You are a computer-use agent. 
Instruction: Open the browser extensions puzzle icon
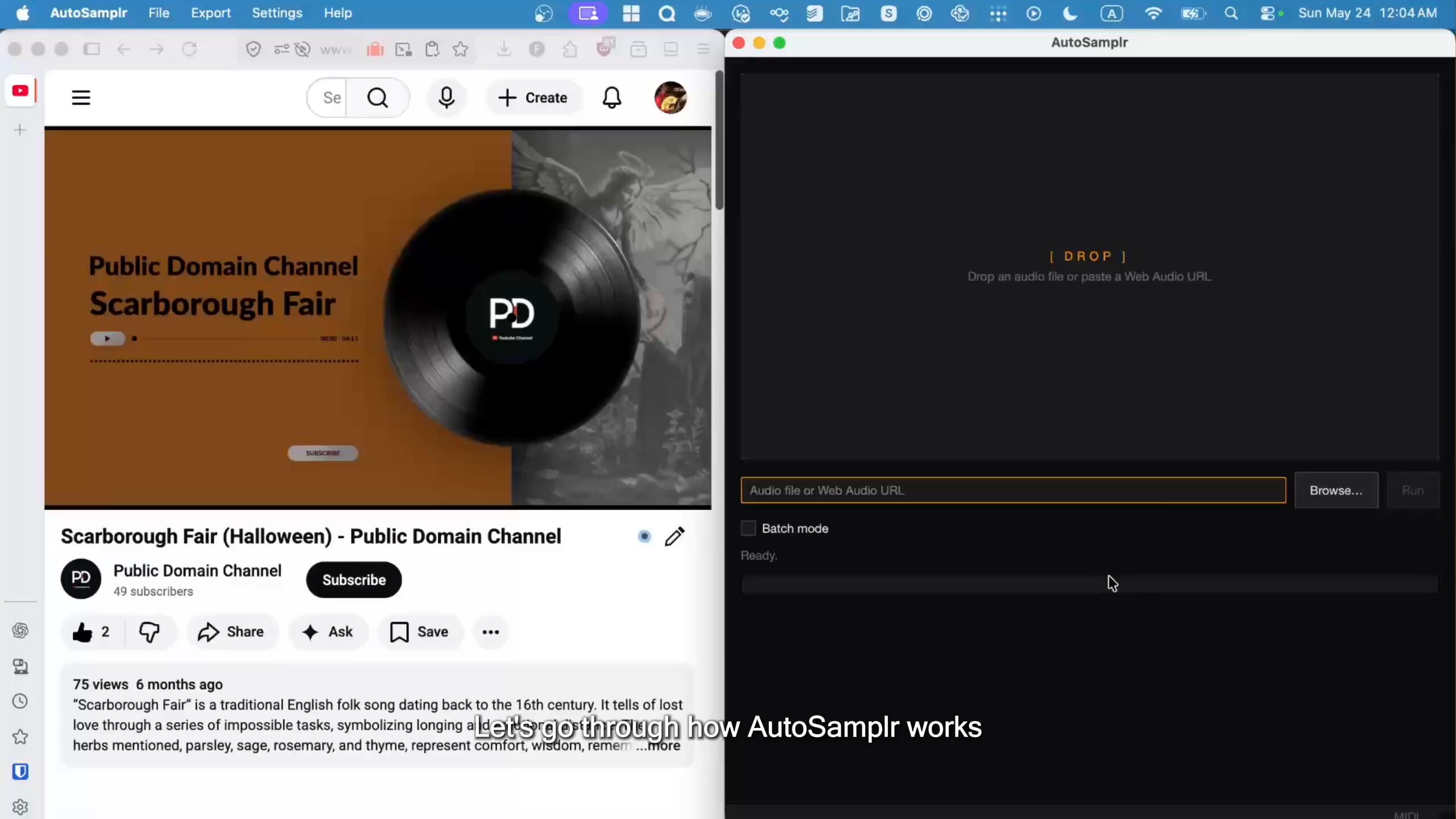tap(570, 49)
